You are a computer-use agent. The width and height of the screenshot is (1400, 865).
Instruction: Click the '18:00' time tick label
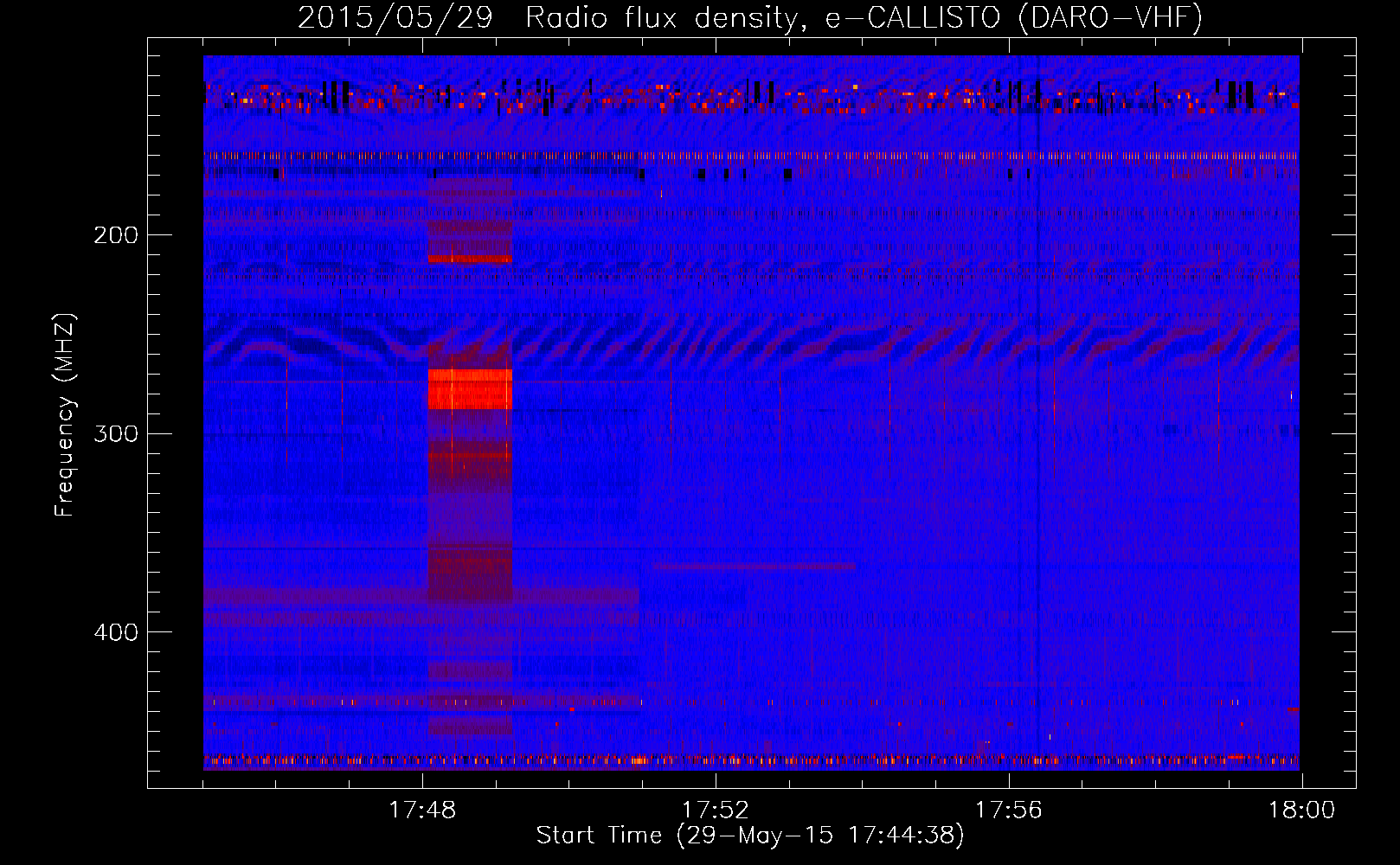click(1301, 811)
